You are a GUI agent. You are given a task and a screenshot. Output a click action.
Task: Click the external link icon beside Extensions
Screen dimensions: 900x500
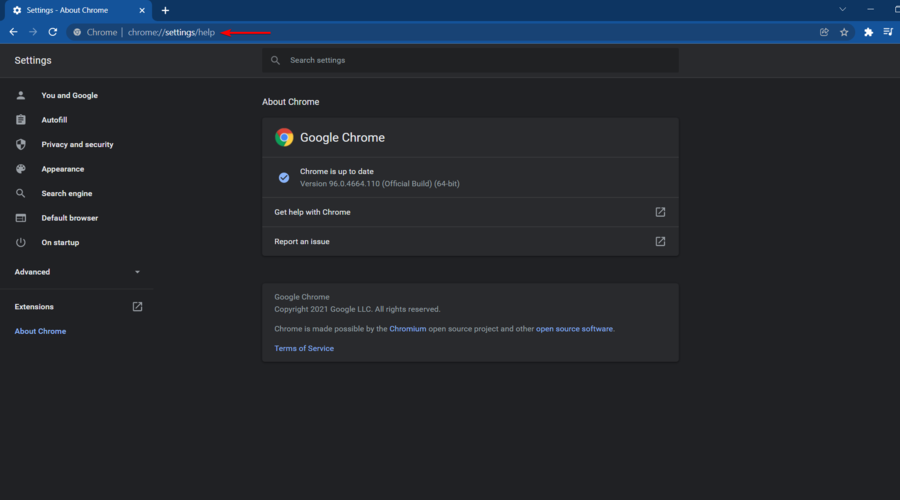(x=137, y=307)
